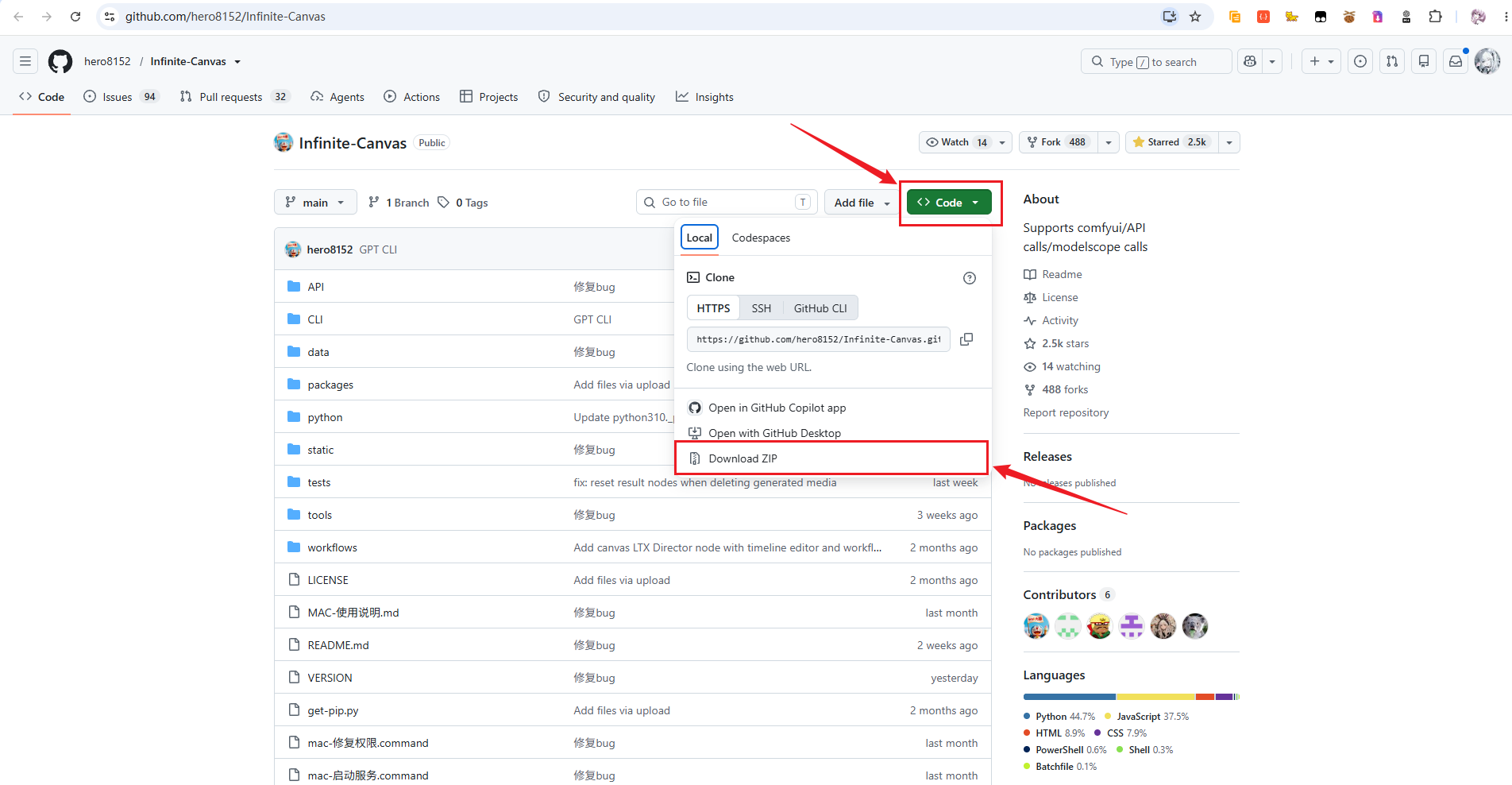Viewport: 1512px width, 785px height.
Task: Click Open in GitHub Copilot app
Action: click(833, 408)
